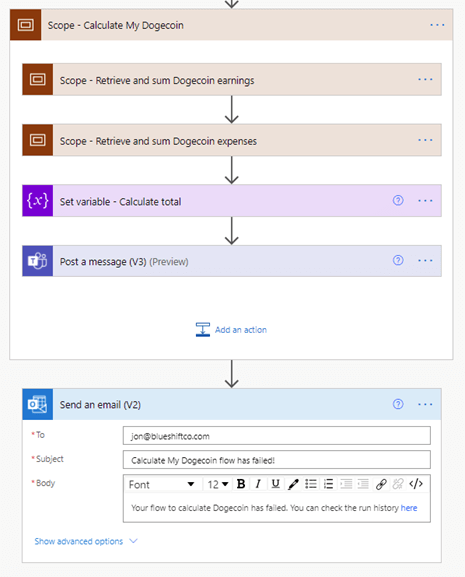Switch to HTML code view

(416, 484)
